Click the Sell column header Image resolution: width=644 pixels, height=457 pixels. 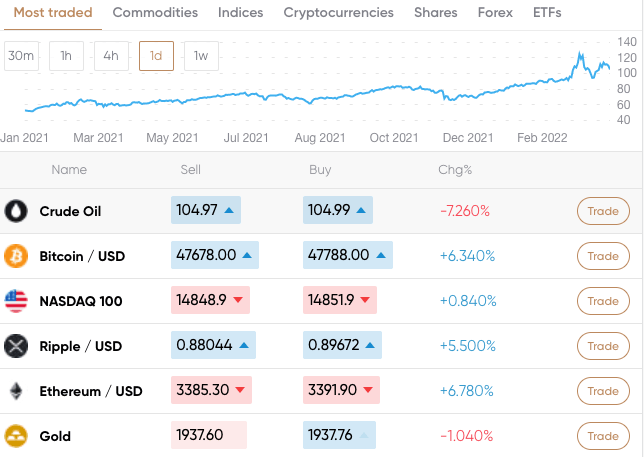coord(191,170)
